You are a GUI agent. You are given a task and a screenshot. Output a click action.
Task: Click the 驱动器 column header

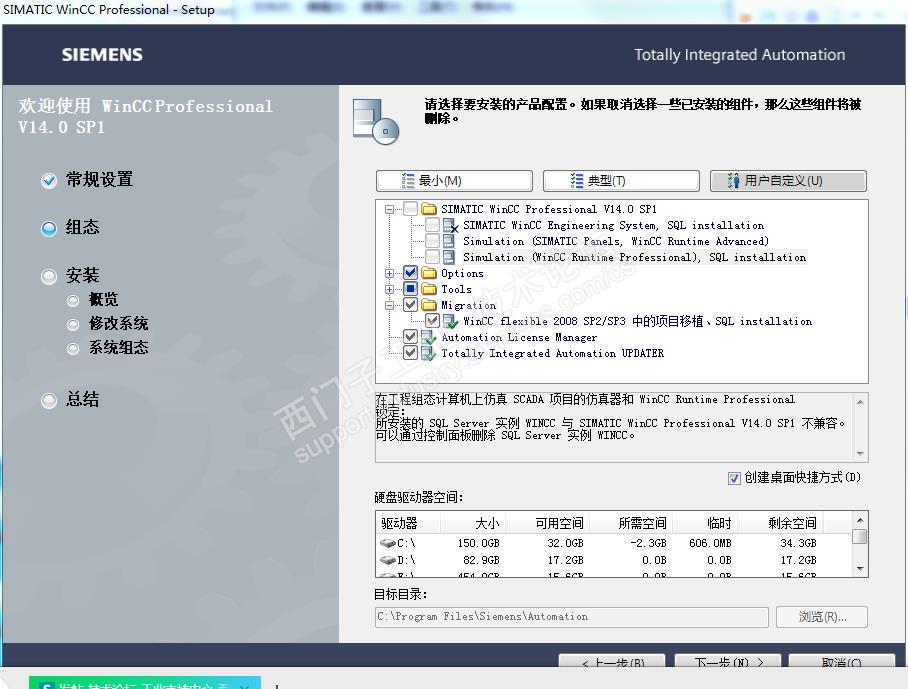[x=408, y=523]
